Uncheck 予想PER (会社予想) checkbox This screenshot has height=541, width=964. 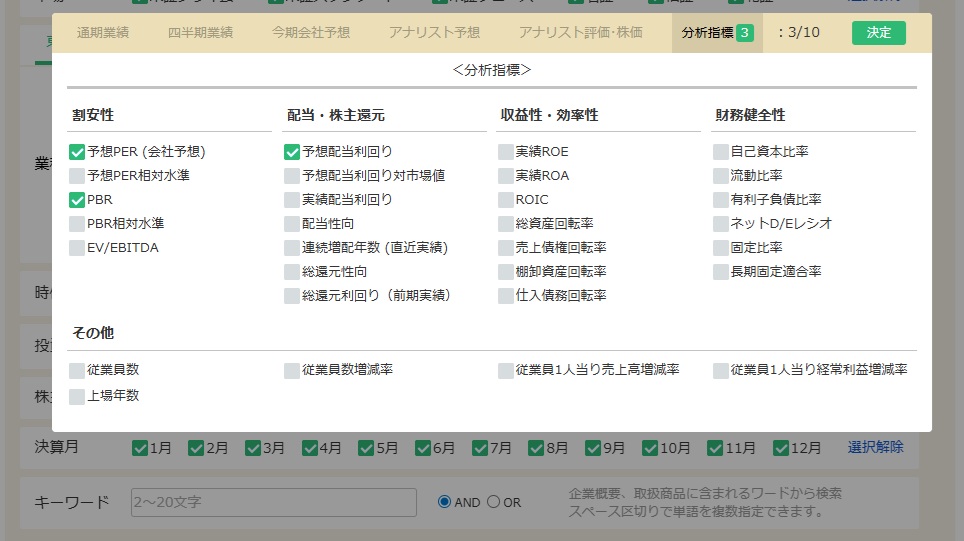pyautogui.click(x=77, y=152)
